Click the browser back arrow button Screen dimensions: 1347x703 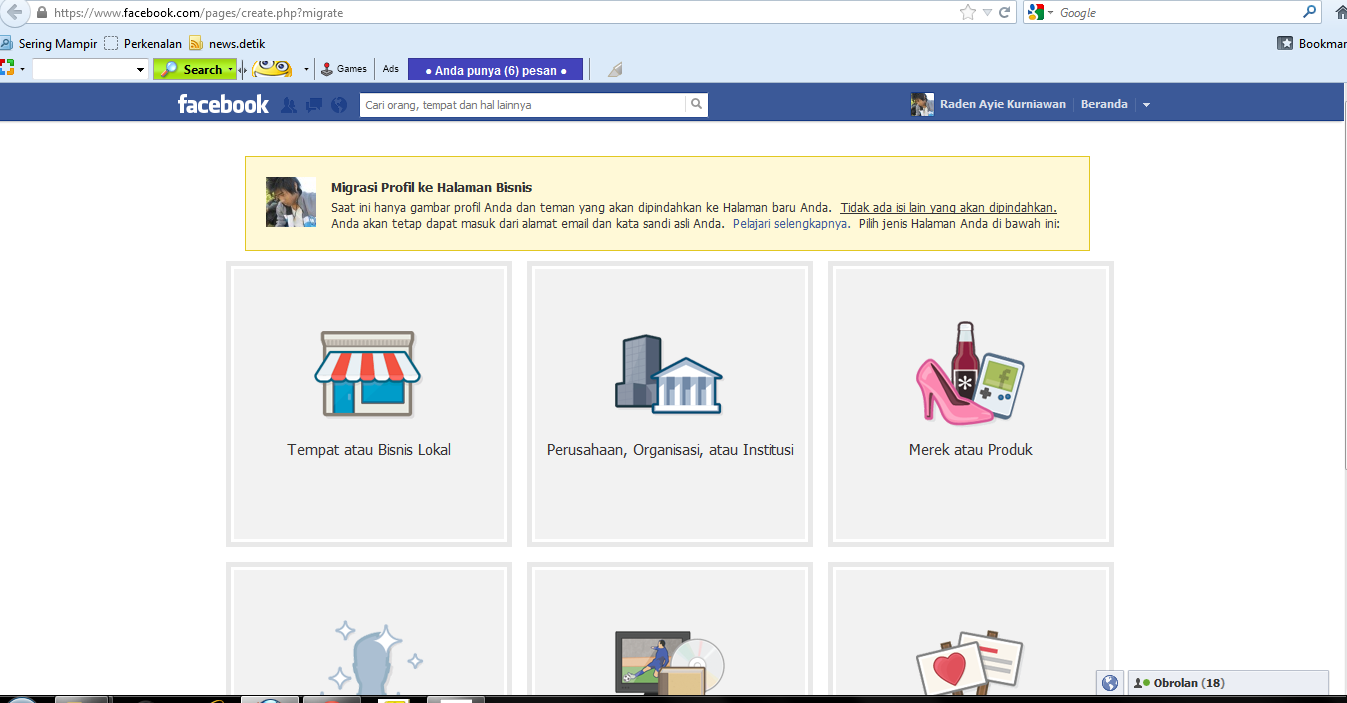[x=13, y=12]
